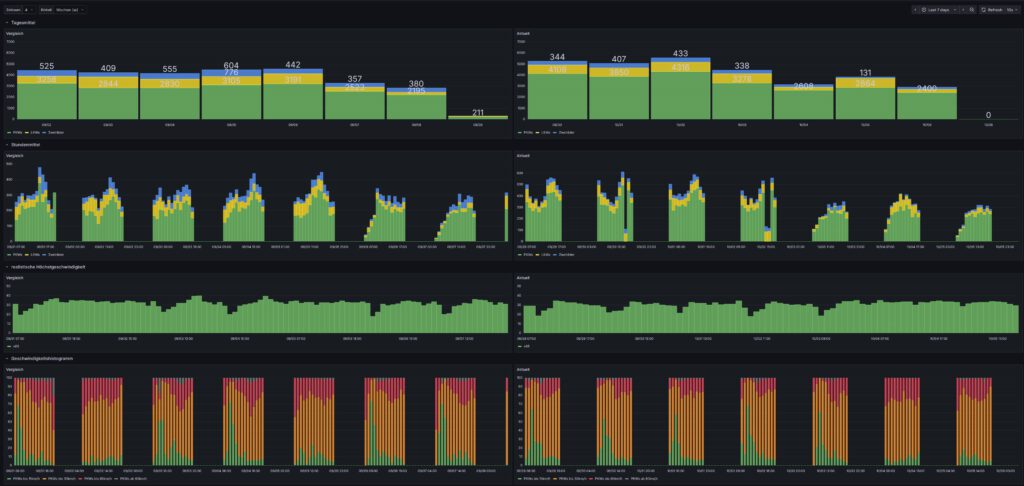Click the zoom out time range icon
The height and width of the screenshot is (486, 1024).
click(971, 9)
